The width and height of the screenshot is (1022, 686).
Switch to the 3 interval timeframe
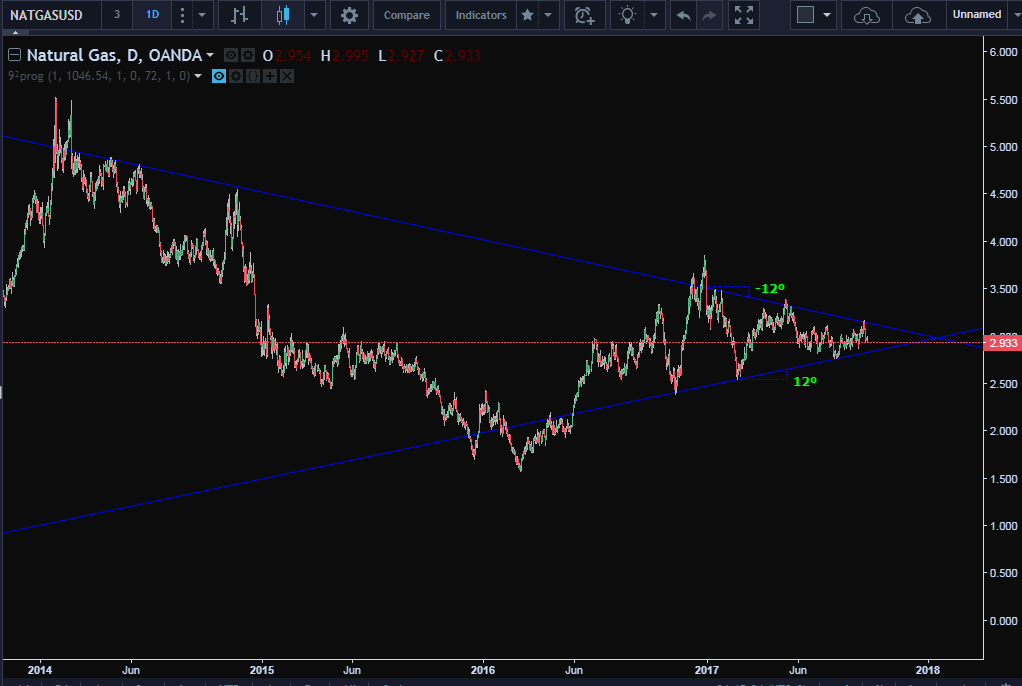point(117,15)
